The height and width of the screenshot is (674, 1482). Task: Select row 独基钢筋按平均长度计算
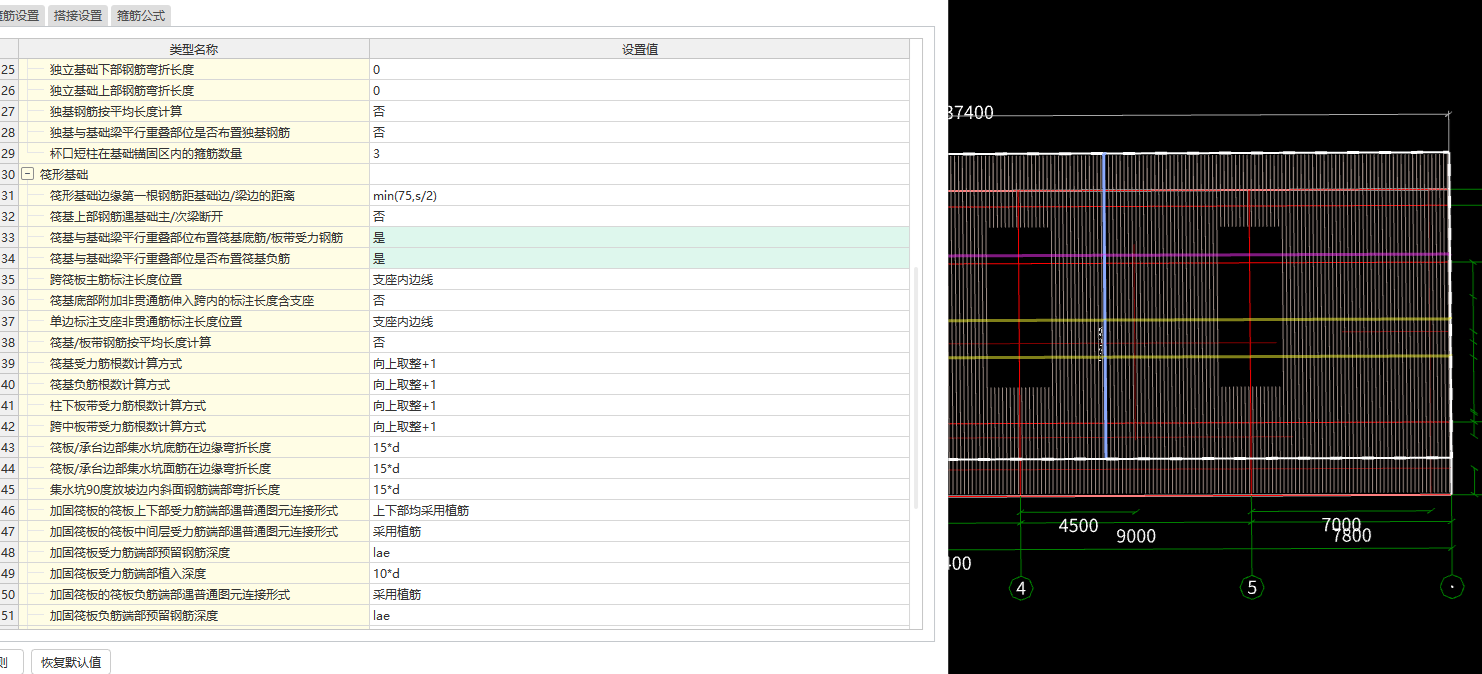point(194,112)
